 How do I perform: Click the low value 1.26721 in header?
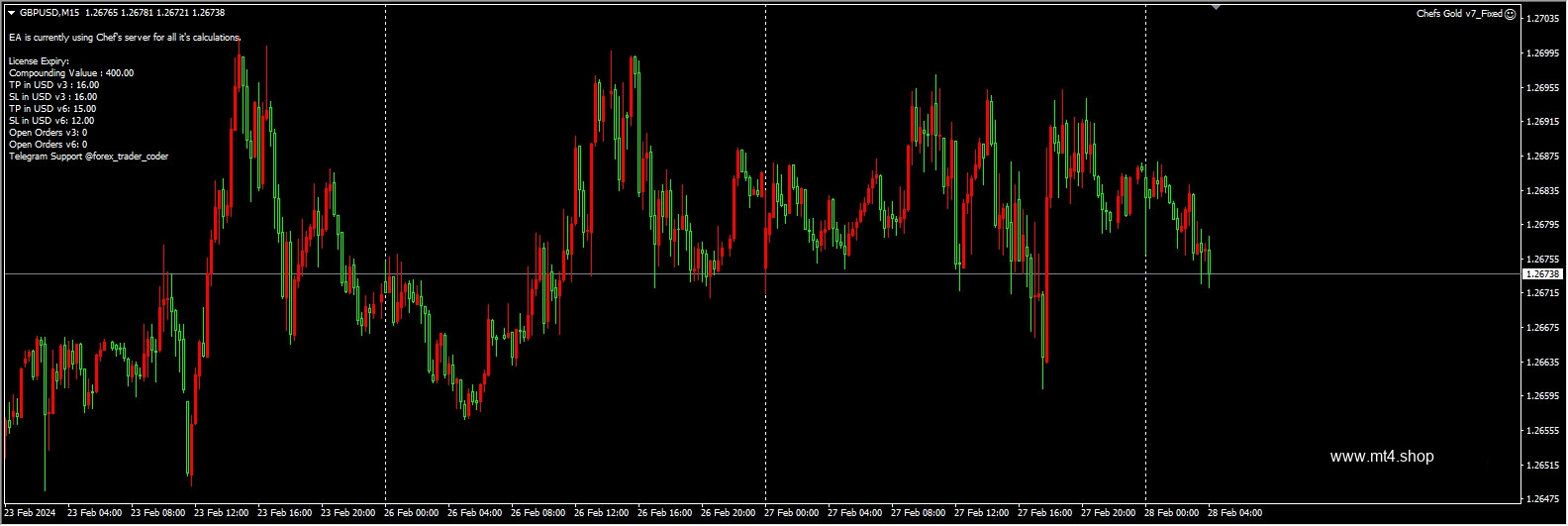coord(173,13)
